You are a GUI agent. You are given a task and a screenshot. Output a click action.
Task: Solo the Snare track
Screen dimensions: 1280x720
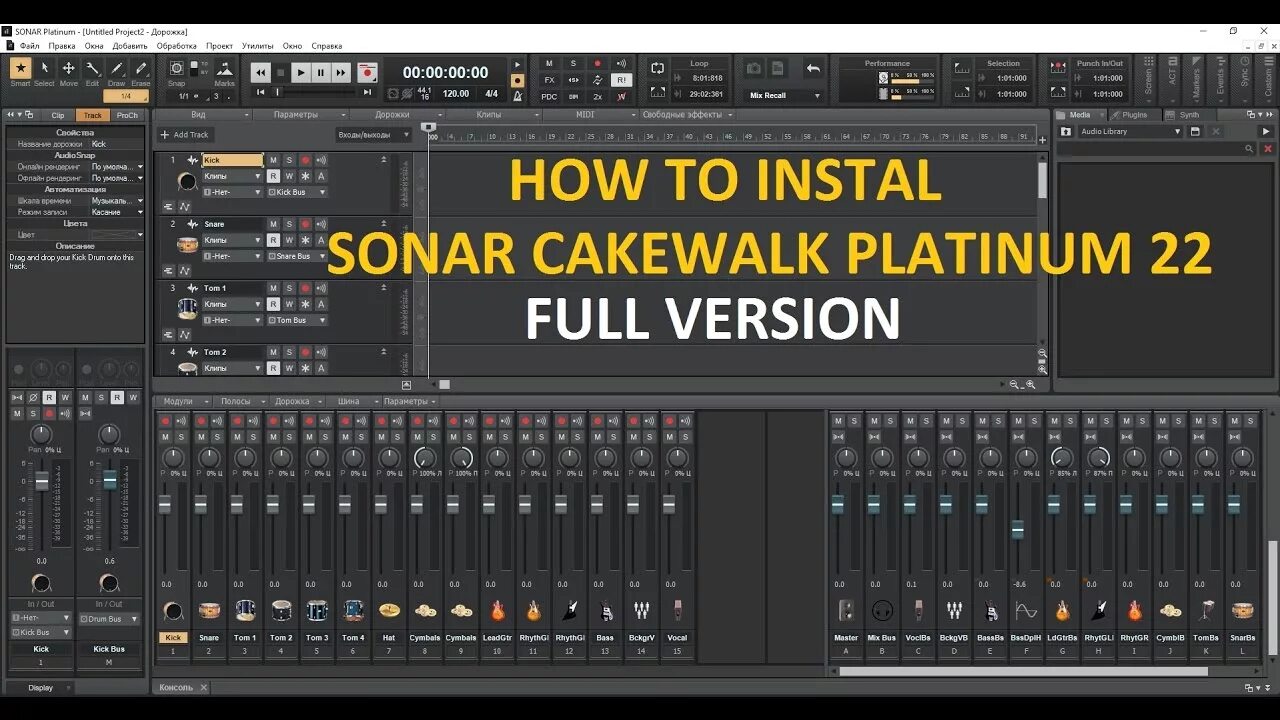(289, 224)
